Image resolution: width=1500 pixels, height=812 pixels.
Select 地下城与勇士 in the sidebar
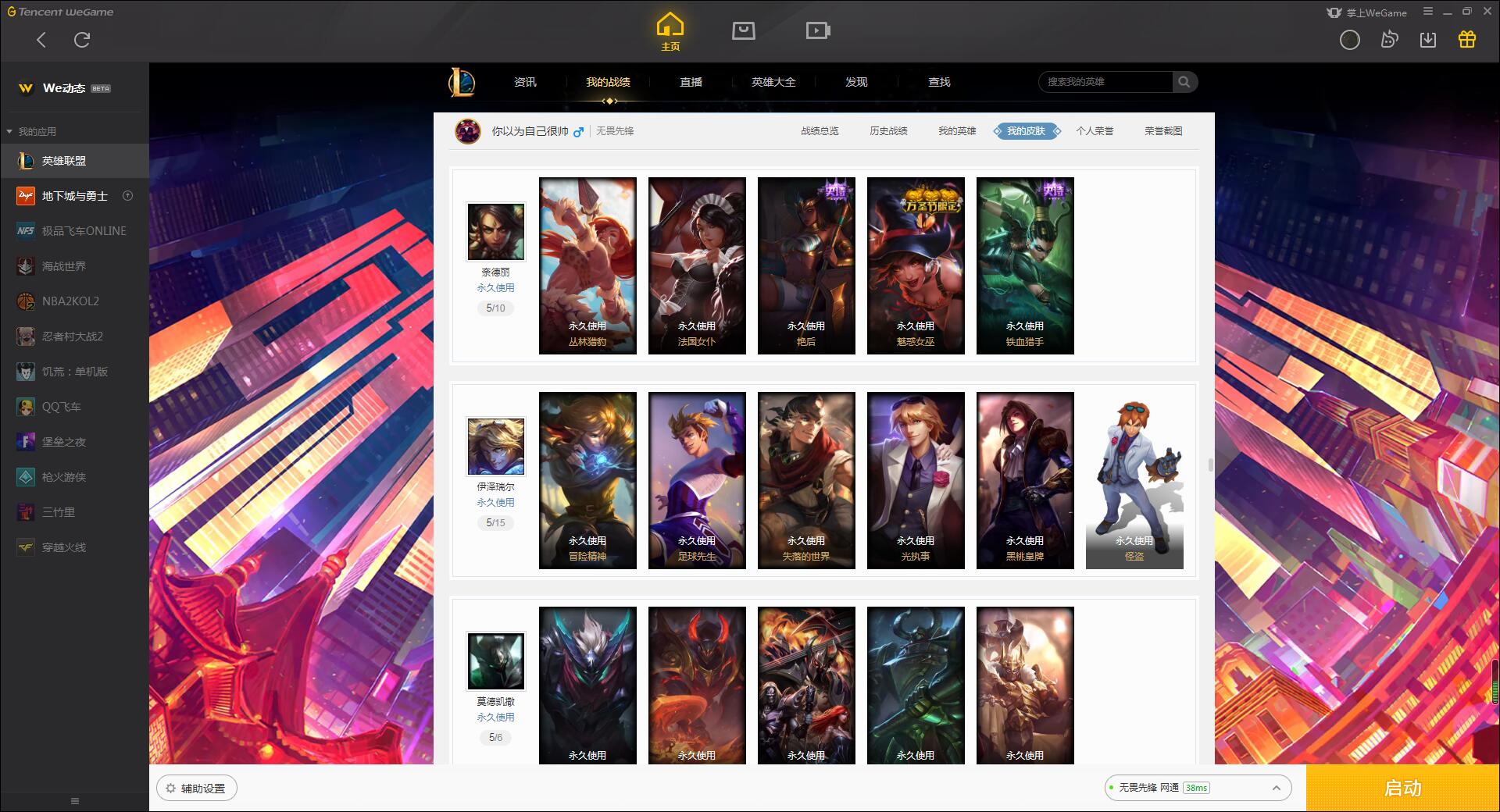pos(74,196)
